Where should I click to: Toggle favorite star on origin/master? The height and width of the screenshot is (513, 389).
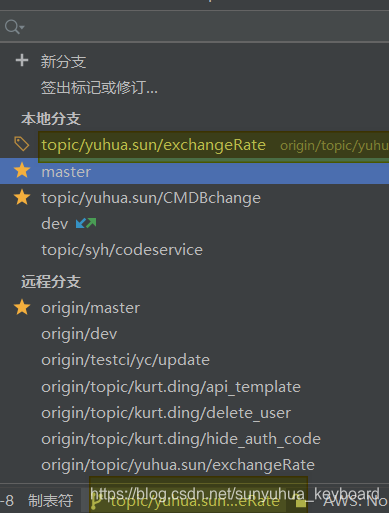[22, 307]
